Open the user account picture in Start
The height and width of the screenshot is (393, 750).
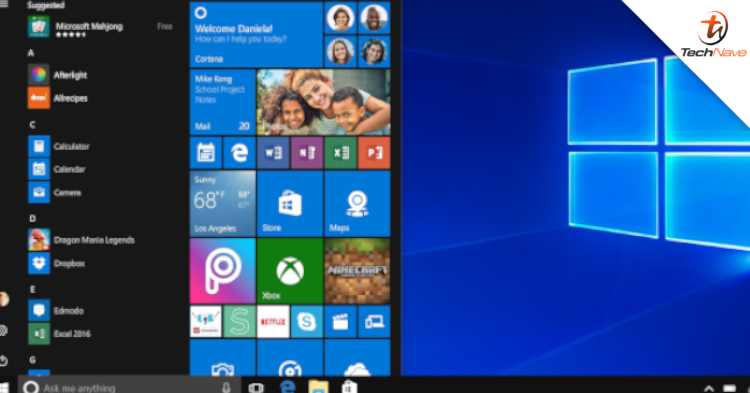pos(4,299)
